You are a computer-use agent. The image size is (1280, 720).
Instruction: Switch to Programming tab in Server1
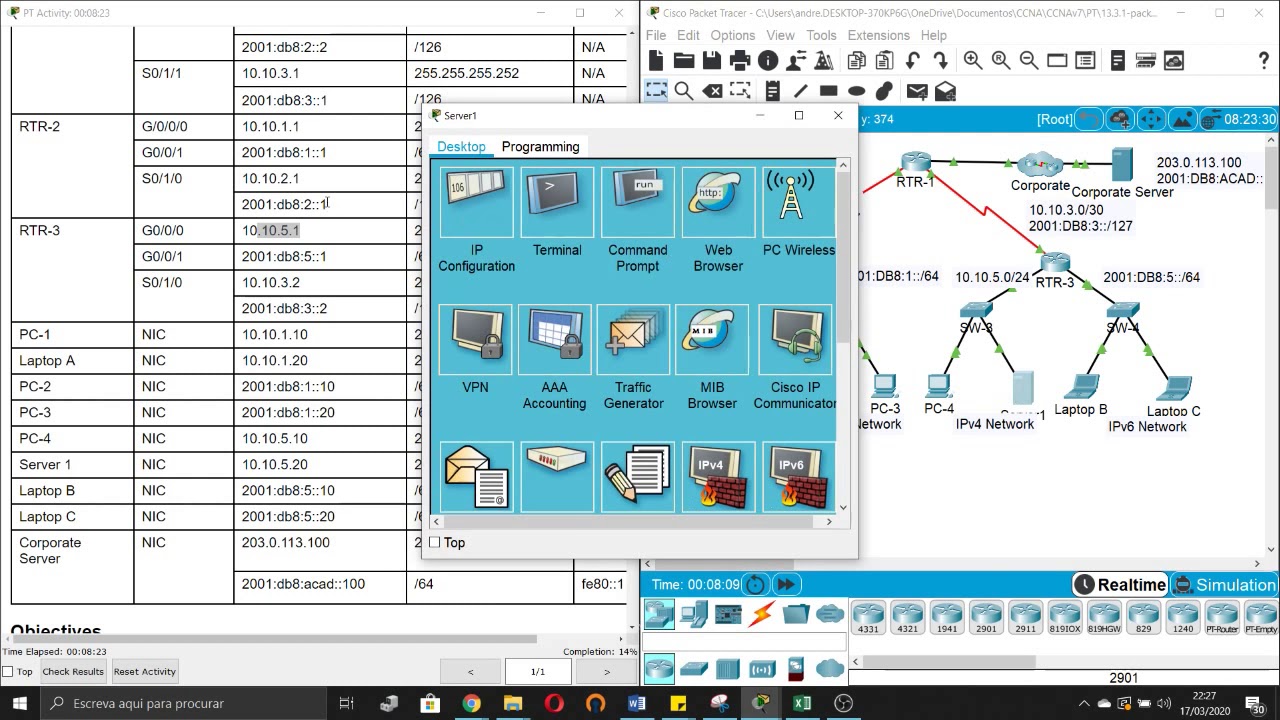click(540, 147)
